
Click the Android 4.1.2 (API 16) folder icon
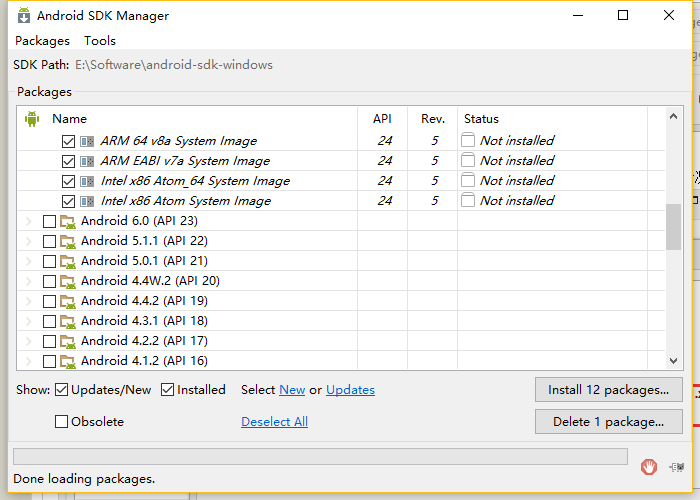pyautogui.click(x=68, y=361)
